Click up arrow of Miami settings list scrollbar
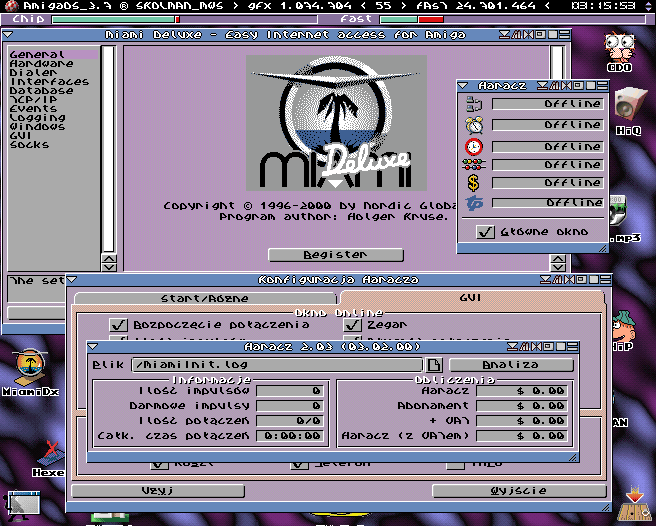 point(109,259)
